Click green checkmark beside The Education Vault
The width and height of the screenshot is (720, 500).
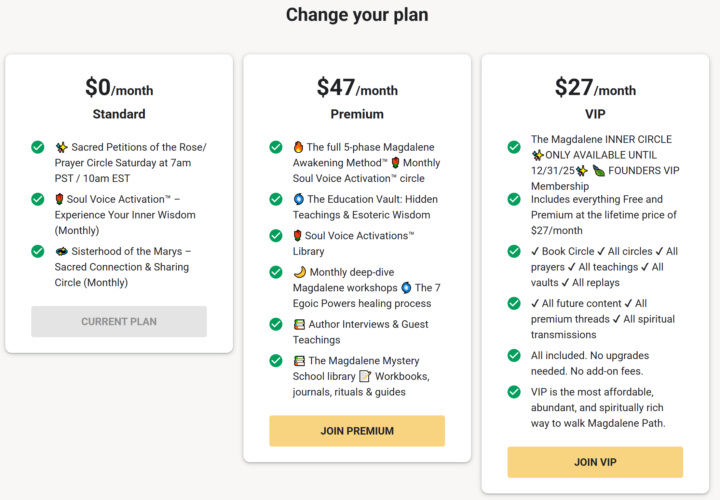276,199
